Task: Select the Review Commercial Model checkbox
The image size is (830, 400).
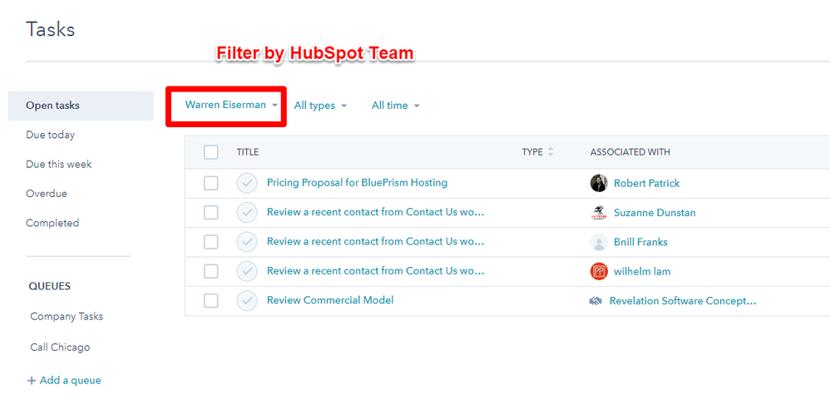Action: click(211, 301)
